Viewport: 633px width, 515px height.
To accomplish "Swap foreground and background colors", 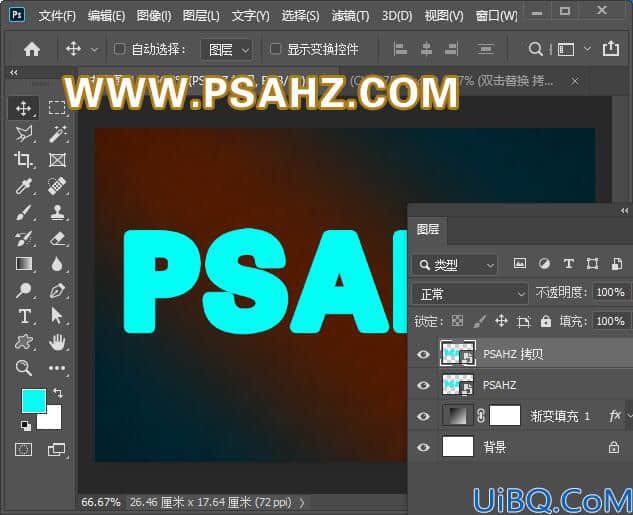I will click(x=58, y=393).
